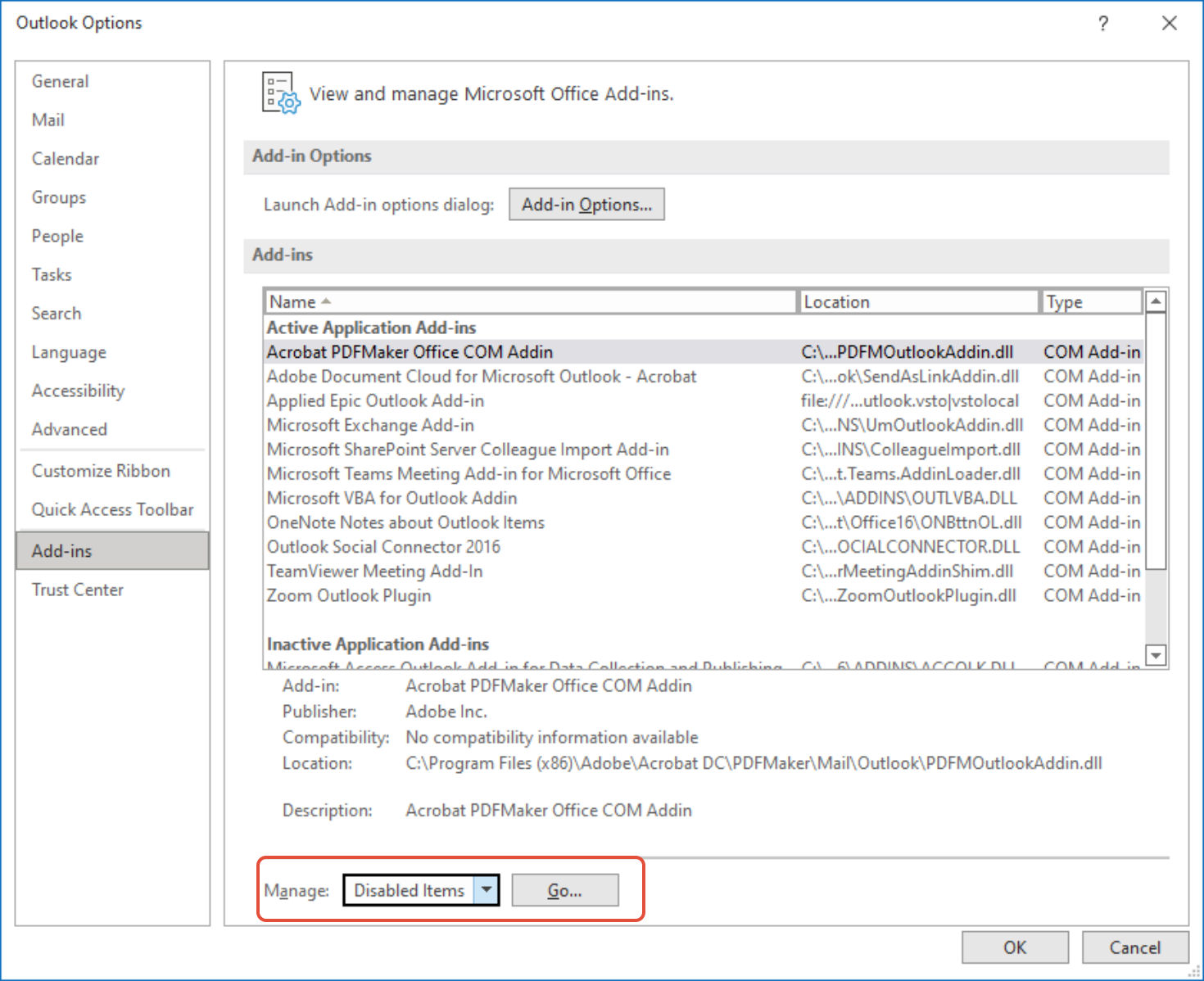Click the add-ins list scroll up arrow

(1156, 301)
